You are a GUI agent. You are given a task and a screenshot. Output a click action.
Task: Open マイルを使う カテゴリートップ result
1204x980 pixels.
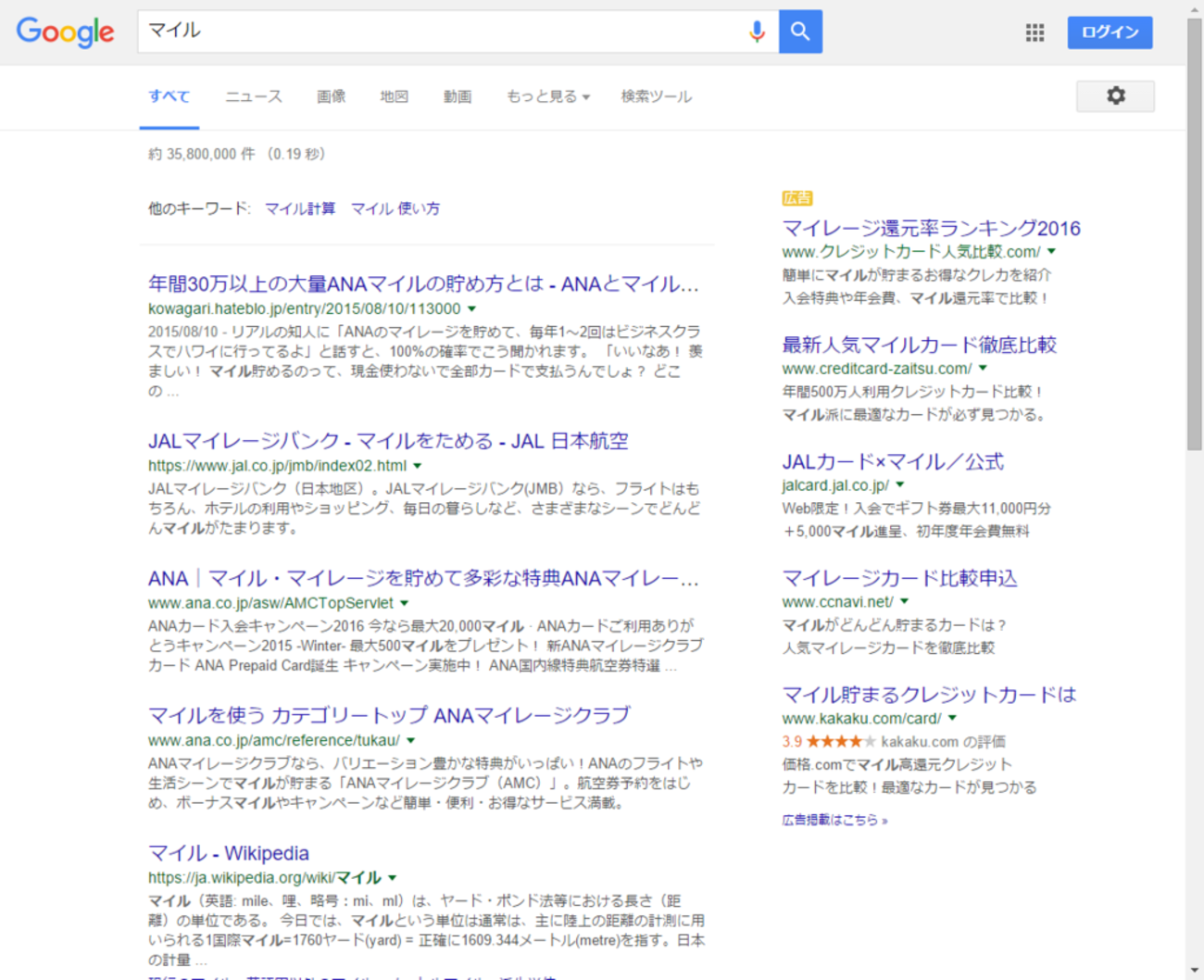click(389, 715)
